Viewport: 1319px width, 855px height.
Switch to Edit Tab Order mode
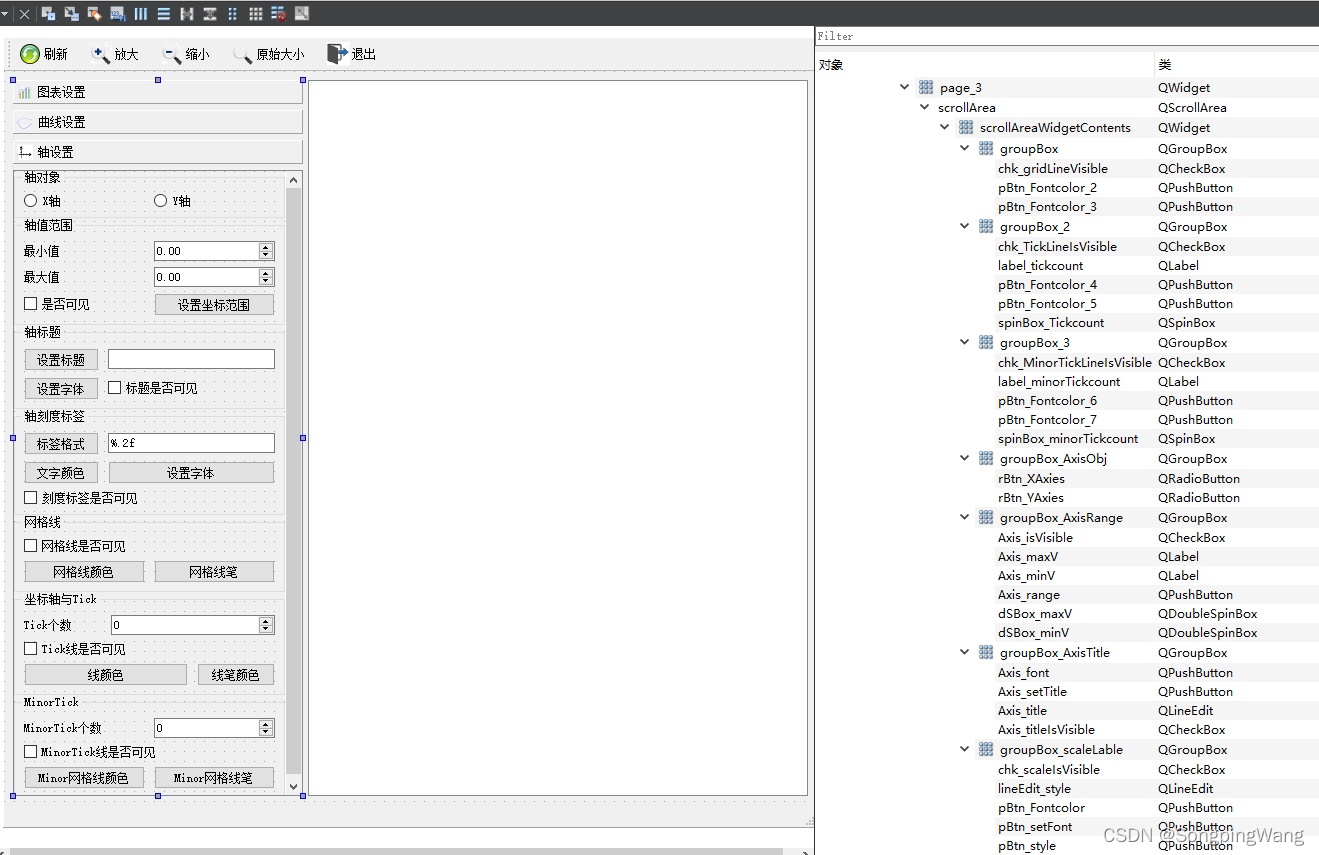click(x=117, y=14)
